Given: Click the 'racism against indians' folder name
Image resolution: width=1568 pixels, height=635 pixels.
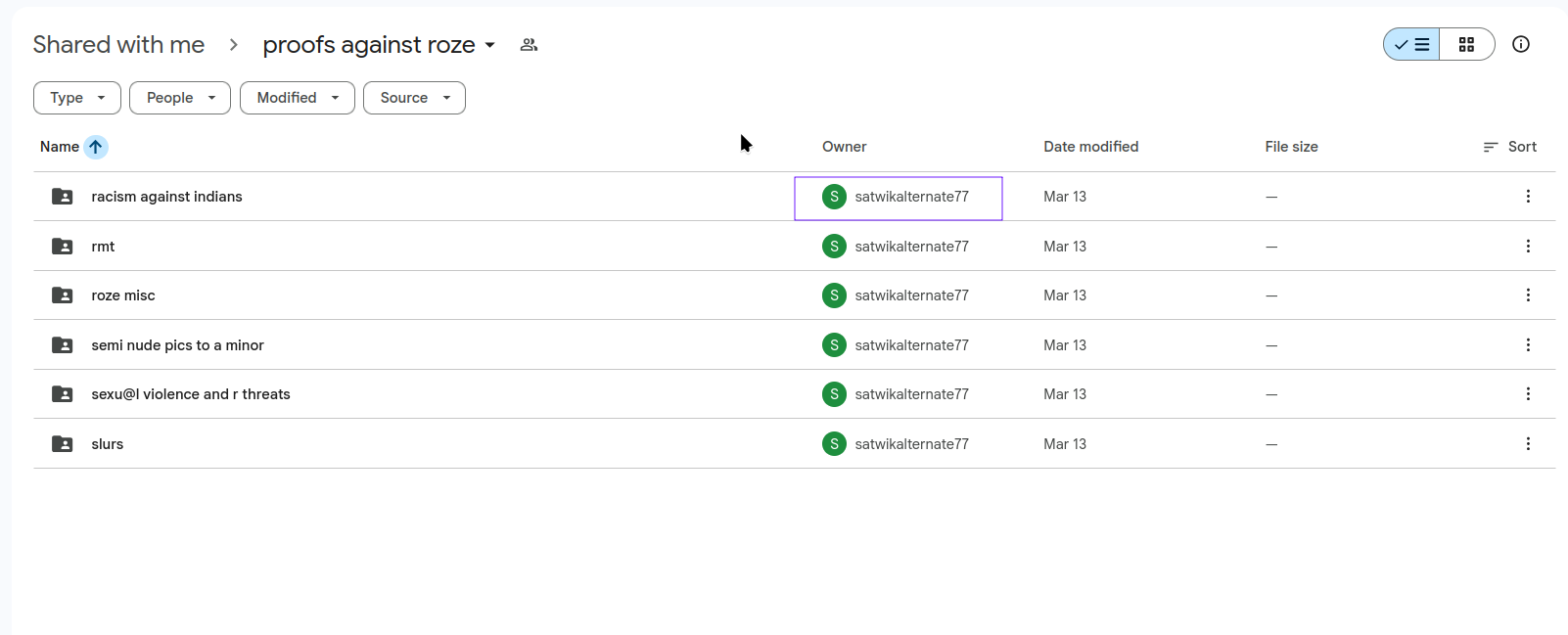Looking at the screenshot, I should click(x=166, y=197).
